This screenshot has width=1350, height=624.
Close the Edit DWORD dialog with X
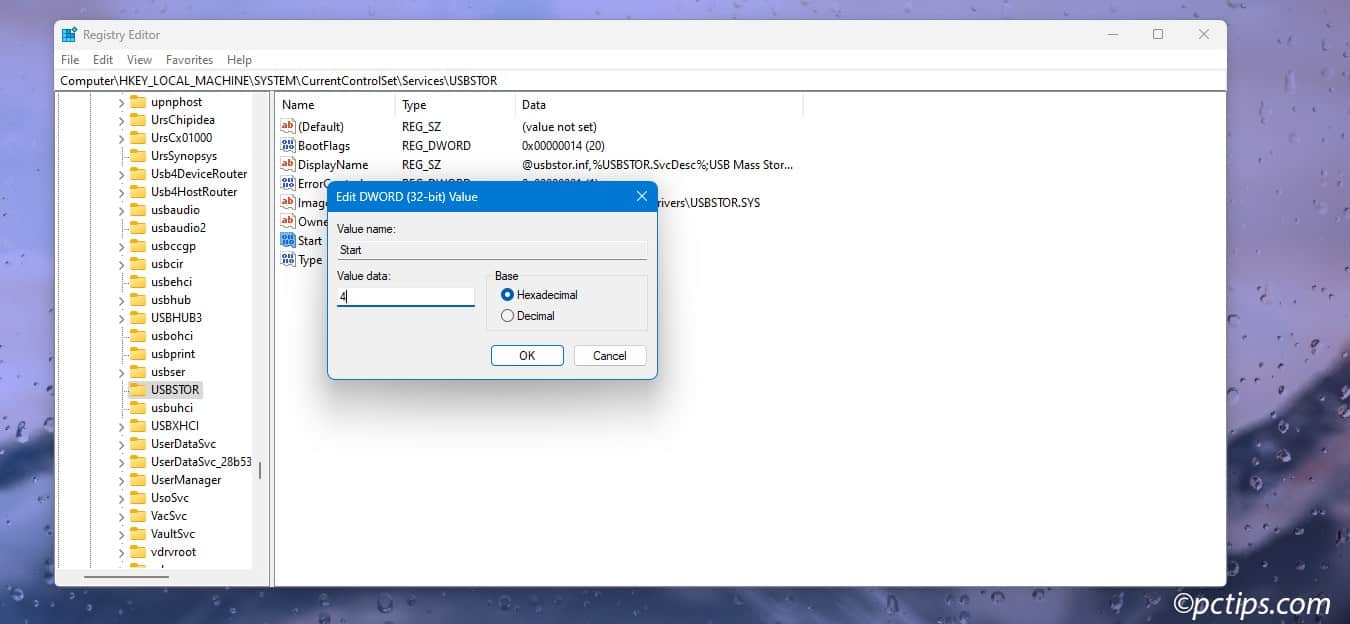pyautogui.click(x=642, y=197)
